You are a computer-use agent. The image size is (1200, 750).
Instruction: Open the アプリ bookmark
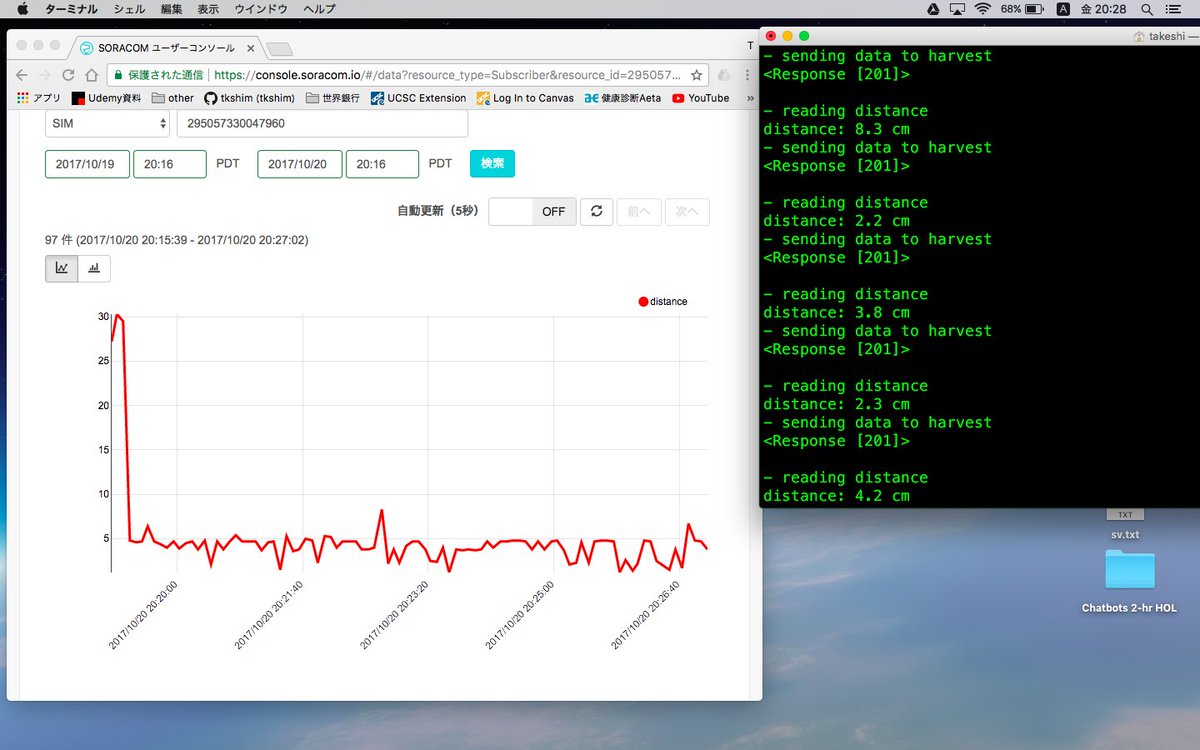(x=39, y=98)
